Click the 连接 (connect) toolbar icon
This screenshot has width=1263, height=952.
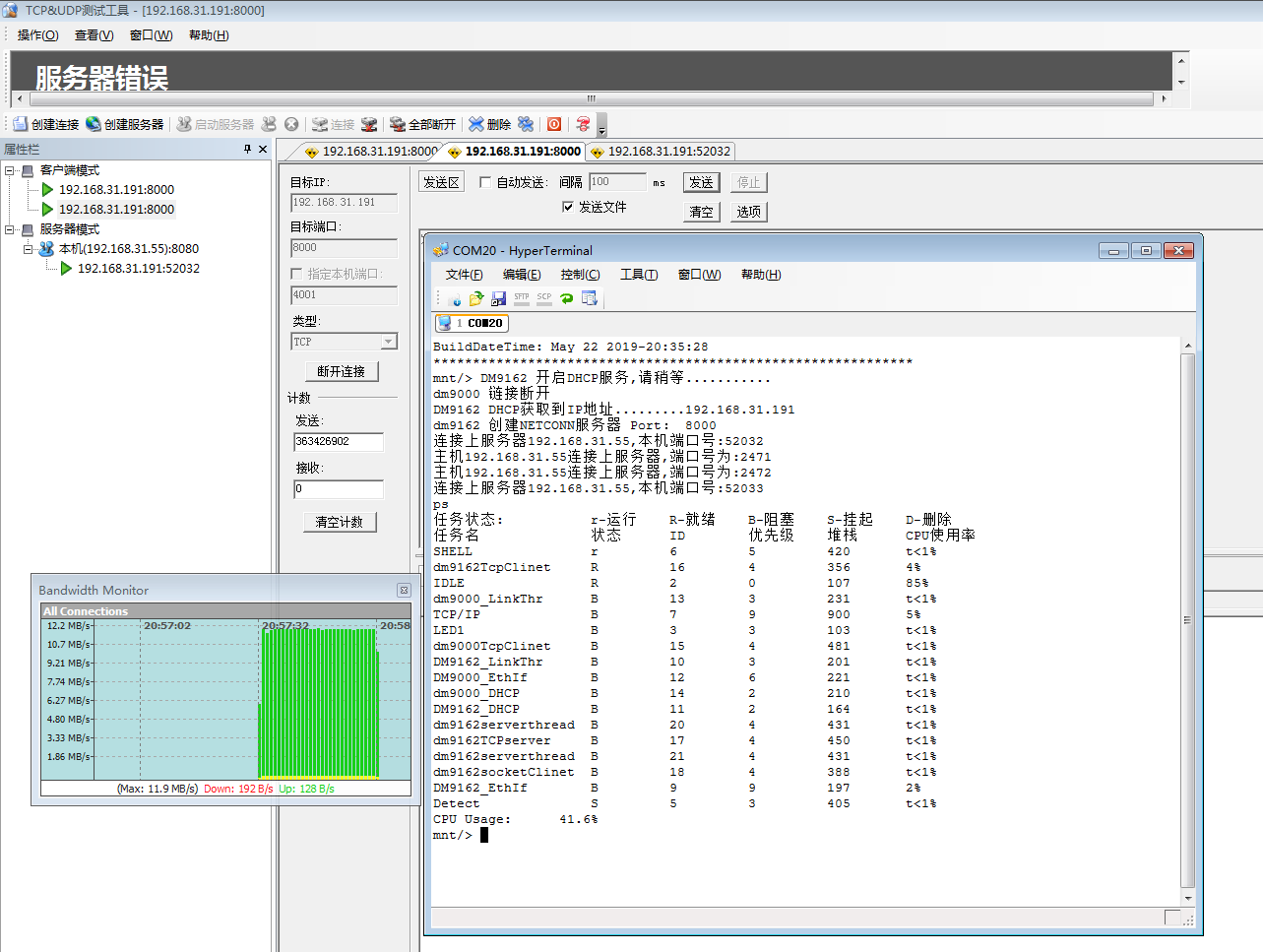tap(320, 124)
